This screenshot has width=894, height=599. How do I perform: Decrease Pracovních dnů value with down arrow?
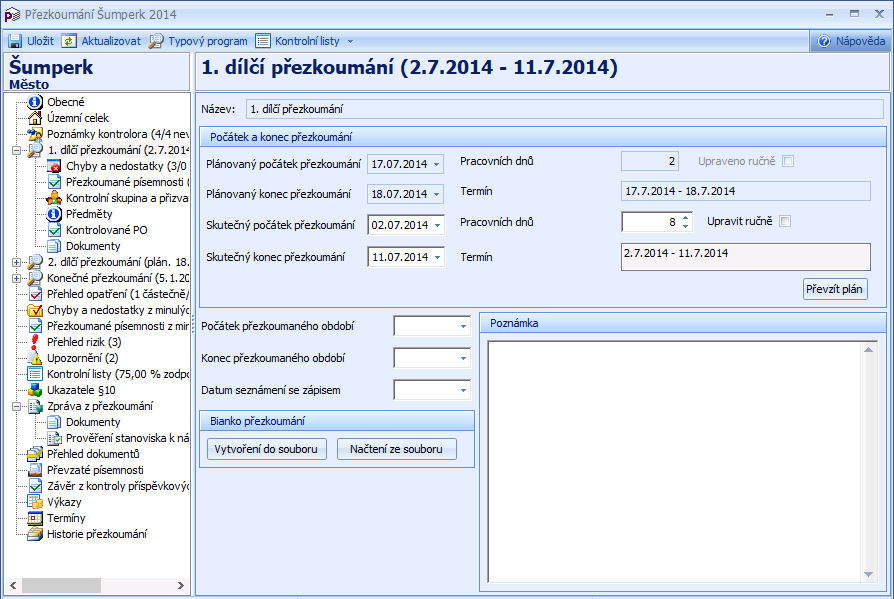coord(686,226)
